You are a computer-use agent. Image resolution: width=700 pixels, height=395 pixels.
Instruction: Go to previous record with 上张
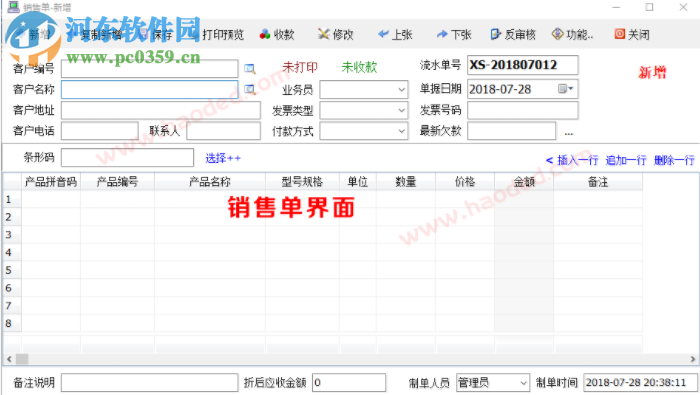point(395,34)
